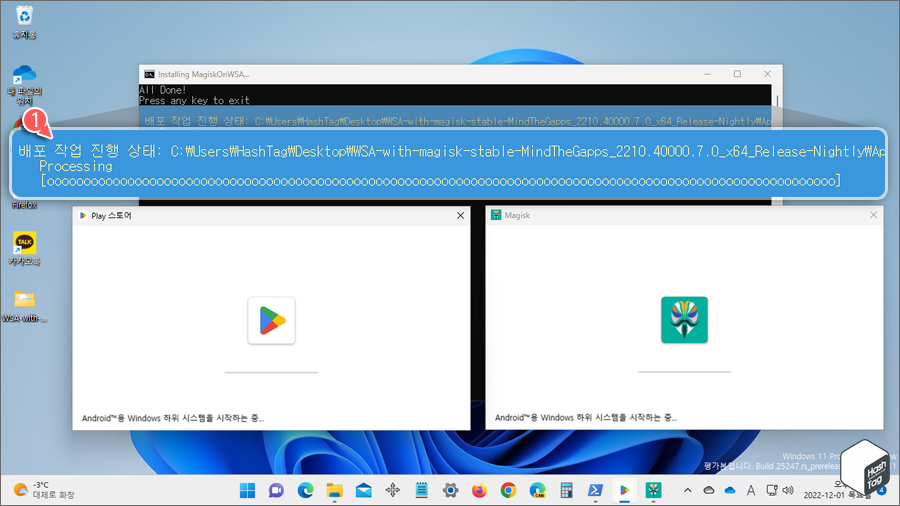The height and width of the screenshot is (506, 900).
Task: Open the Recycle Bin desktop icon
Action: (x=24, y=23)
